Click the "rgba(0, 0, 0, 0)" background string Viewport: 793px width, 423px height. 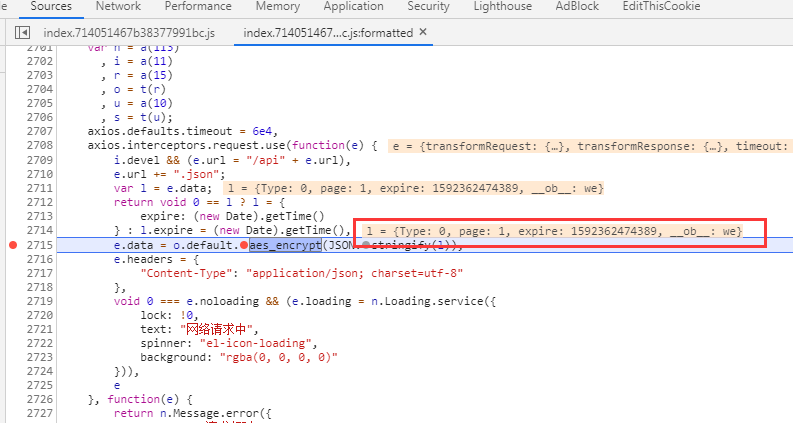tap(278, 357)
